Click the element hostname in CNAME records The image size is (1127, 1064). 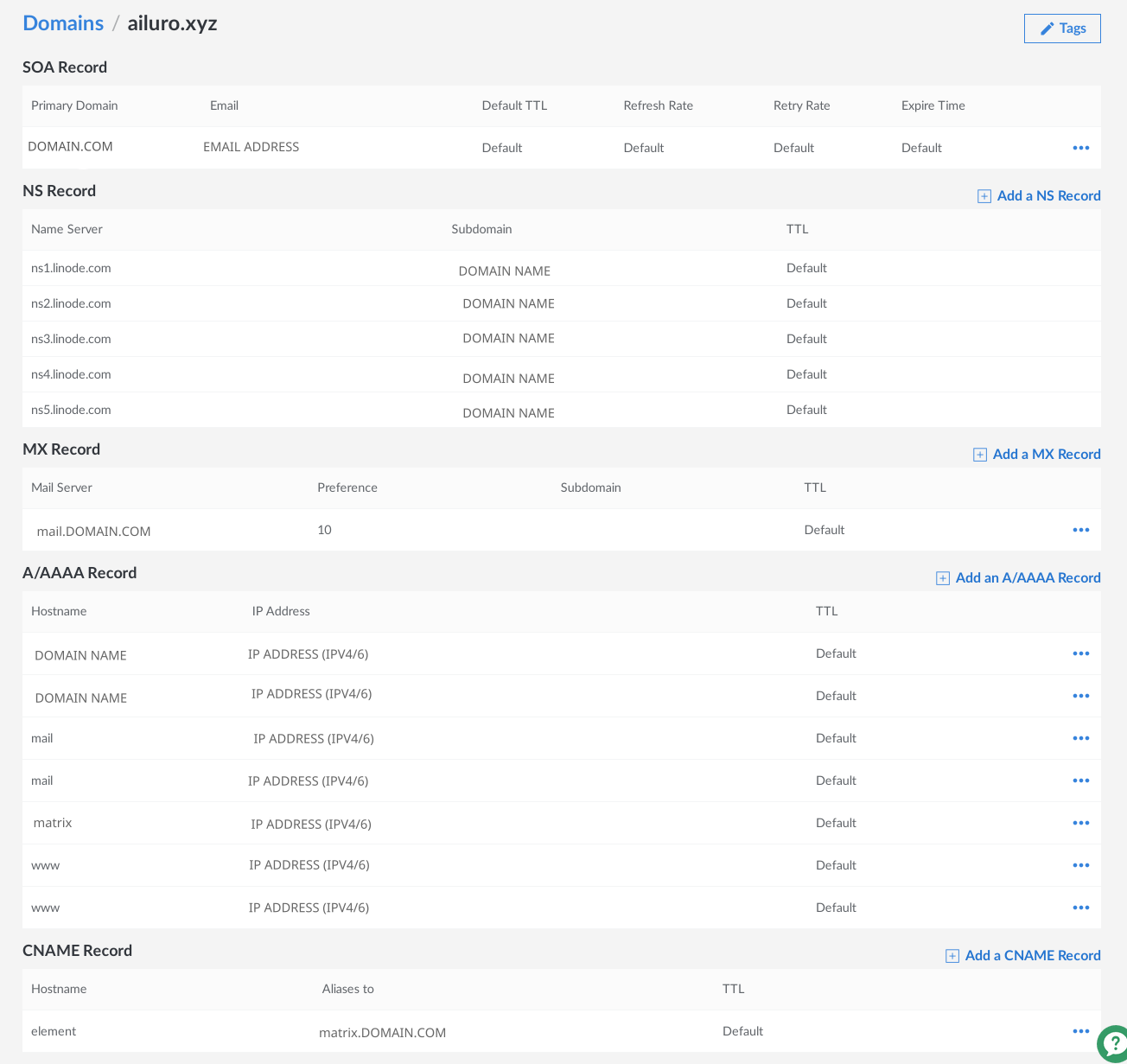pyautogui.click(x=54, y=1031)
